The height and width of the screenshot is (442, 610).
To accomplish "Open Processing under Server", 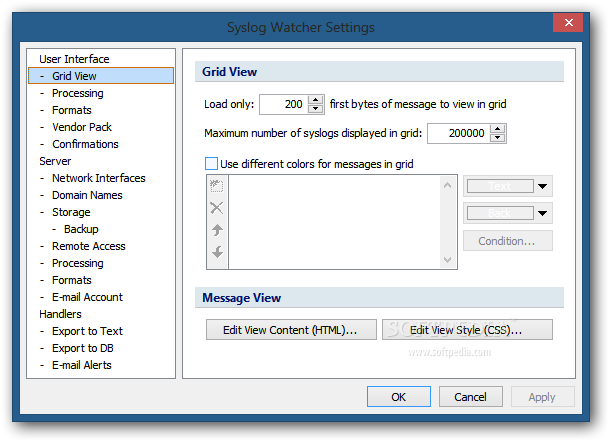I will pos(78,263).
